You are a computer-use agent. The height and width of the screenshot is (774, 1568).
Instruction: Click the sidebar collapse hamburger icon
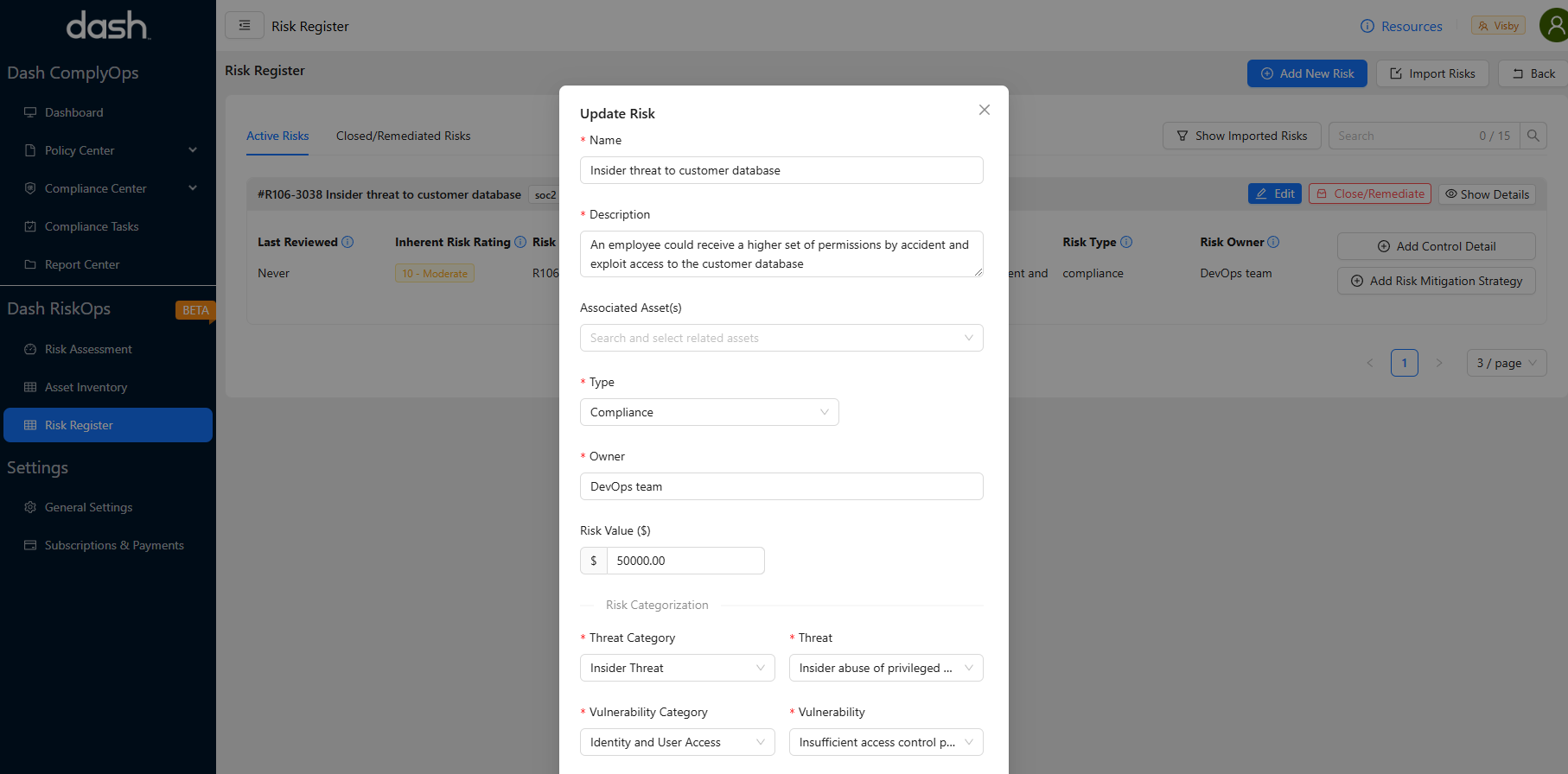click(245, 26)
